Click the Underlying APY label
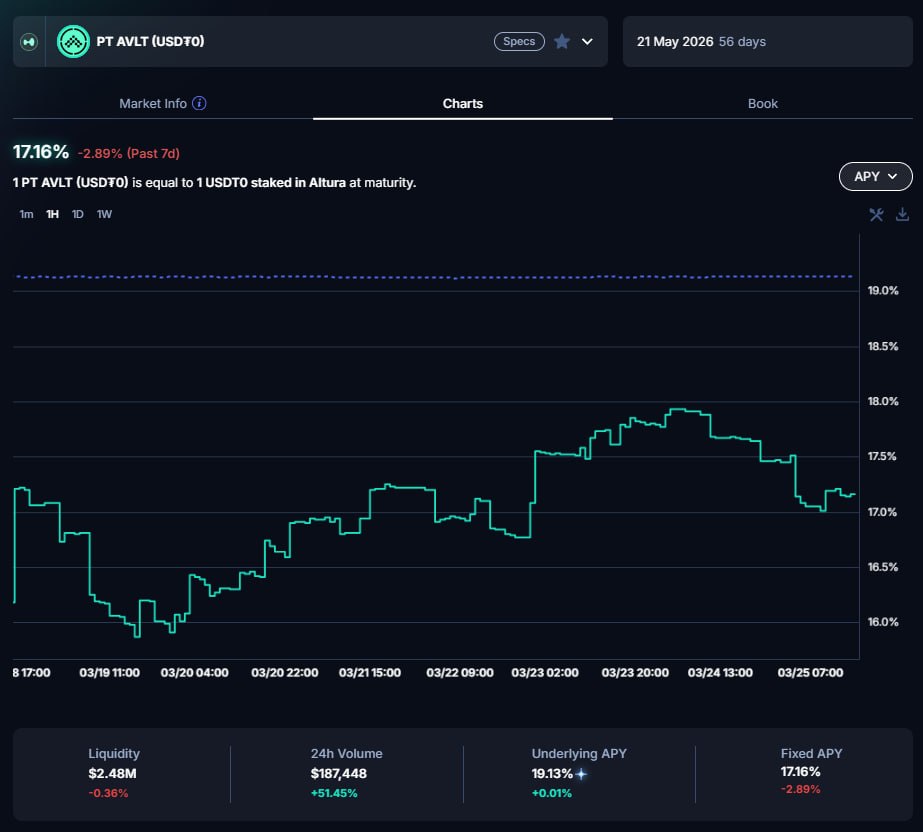Image resolution: width=923 pixels, height=832 pixels. click(x=579, y=754)
